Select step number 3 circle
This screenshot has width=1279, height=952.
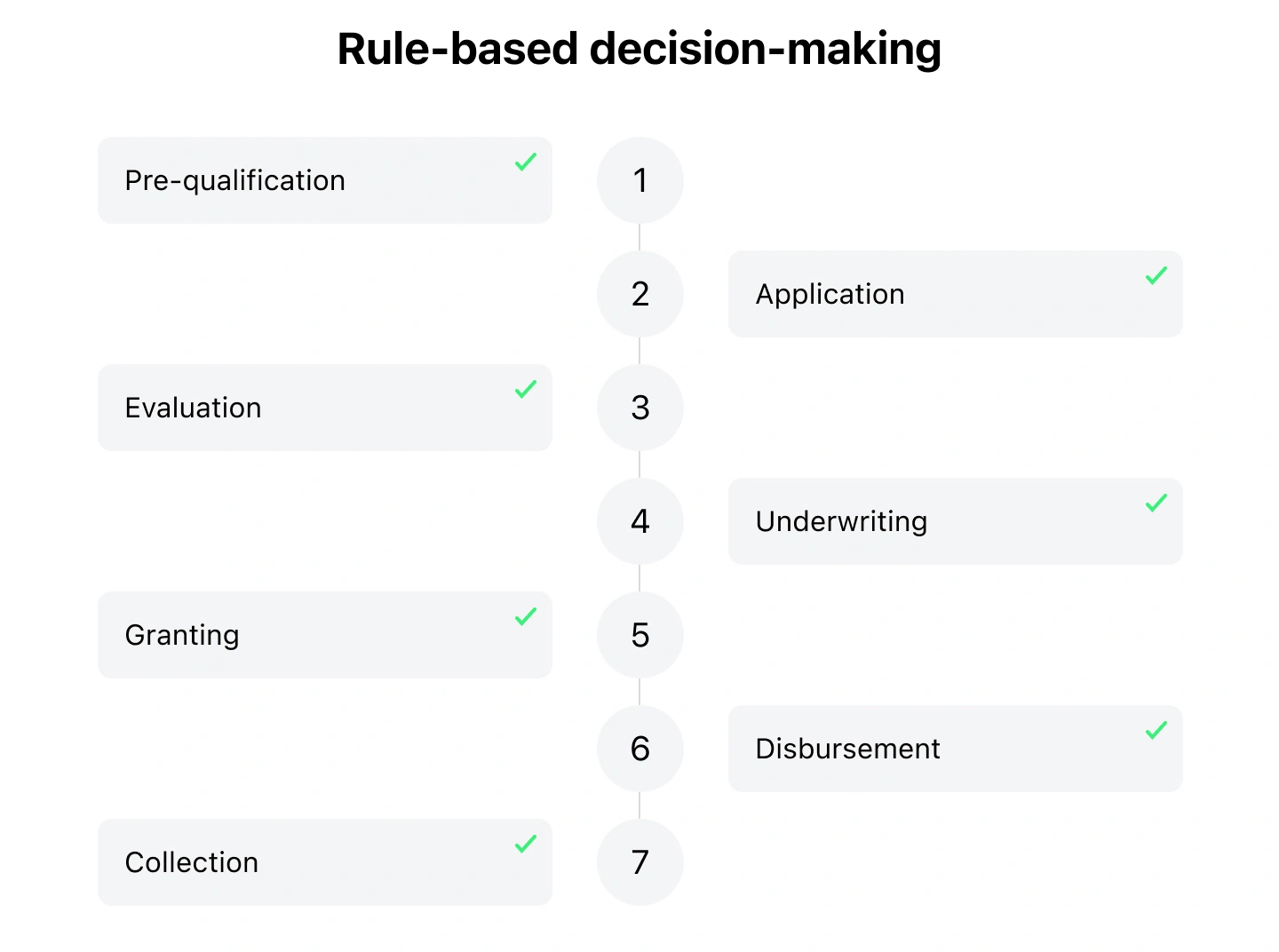(x=640, y=408)
